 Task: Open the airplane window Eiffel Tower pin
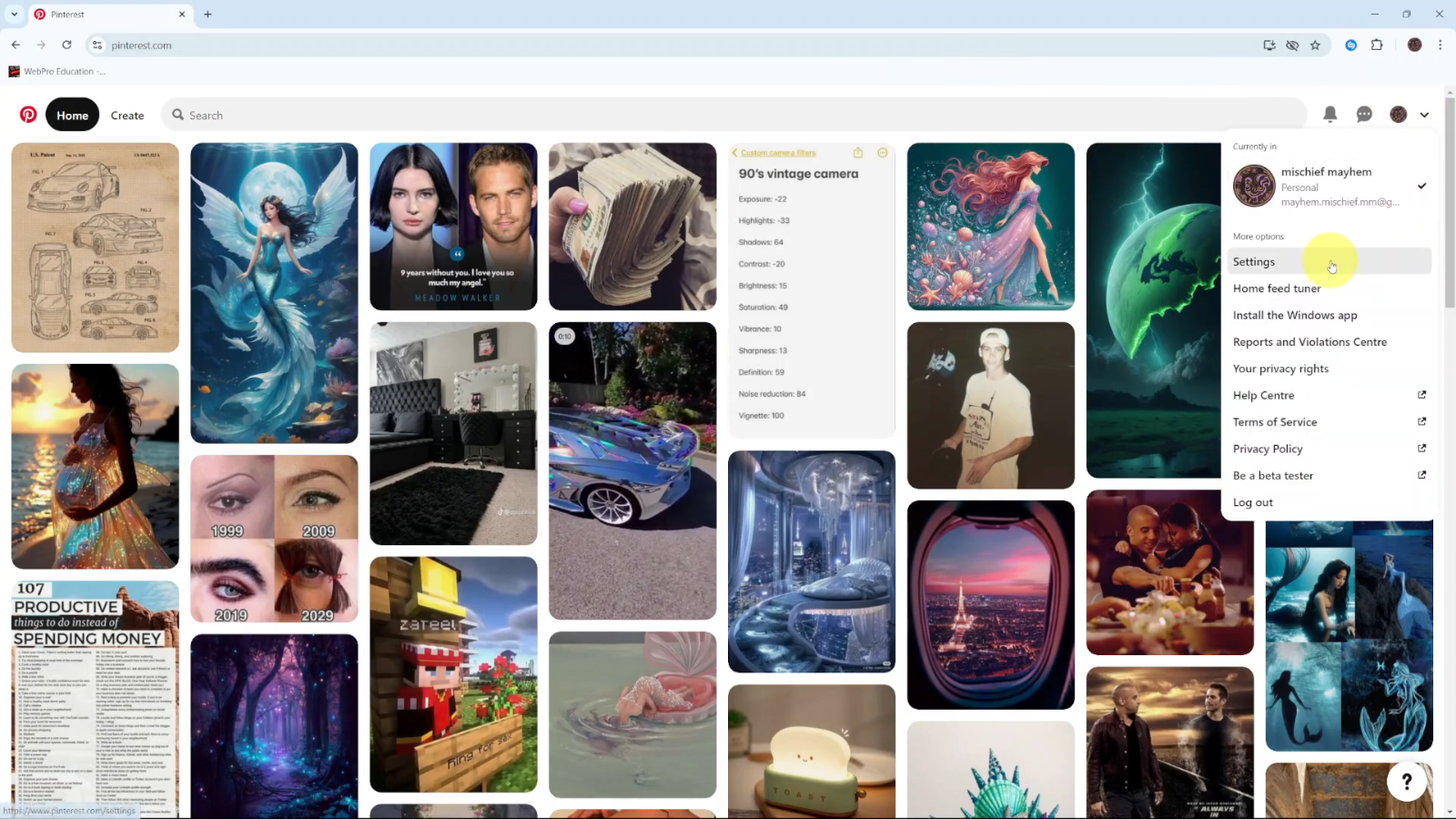(991, 605)
